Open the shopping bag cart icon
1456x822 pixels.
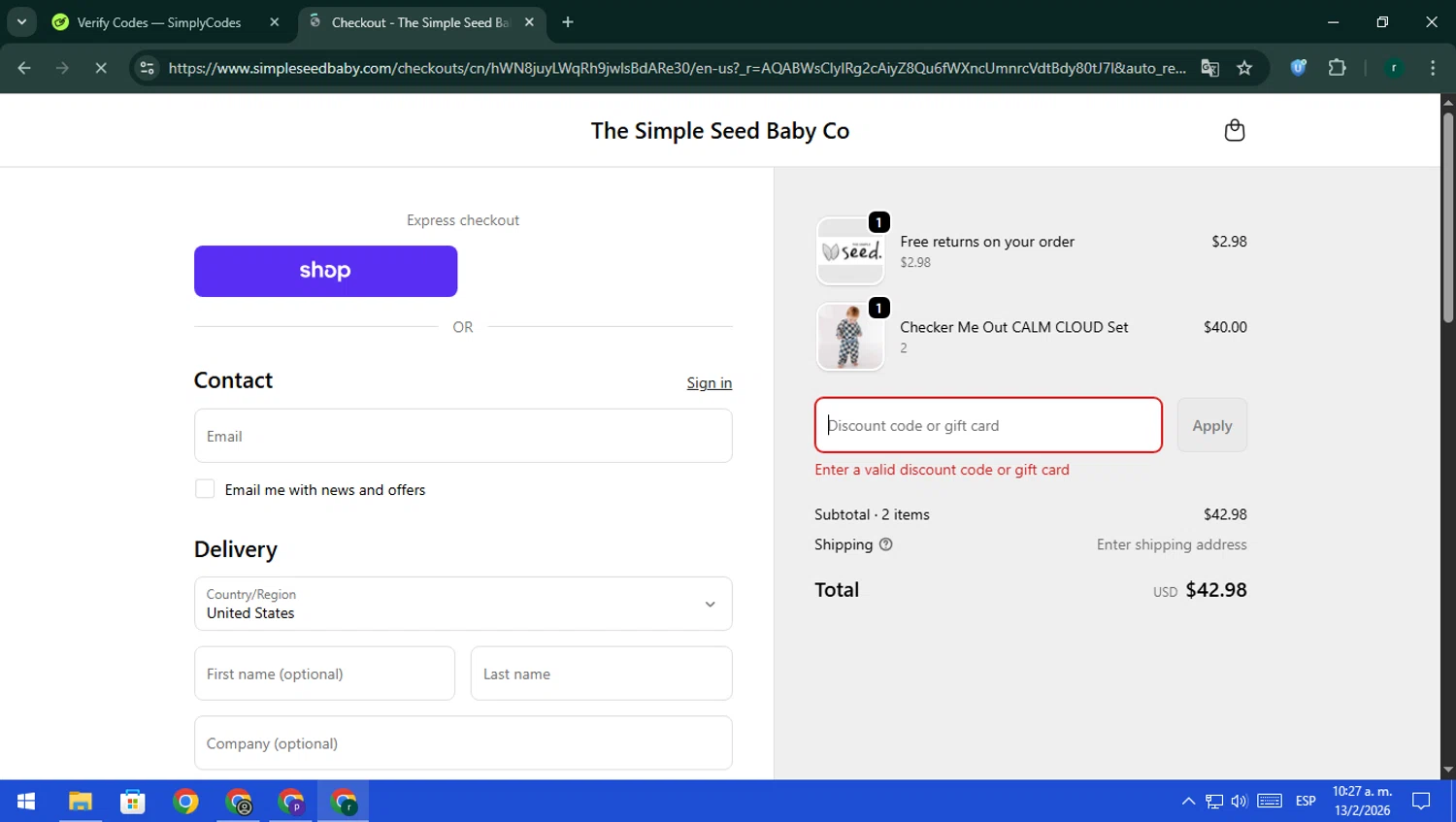coord(1234,130)
